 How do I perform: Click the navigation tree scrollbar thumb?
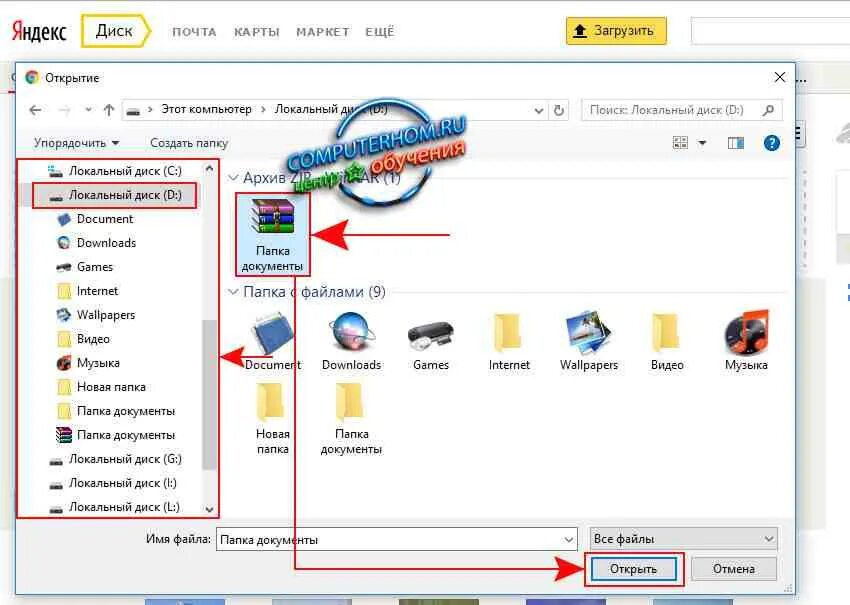coord(209,394)
